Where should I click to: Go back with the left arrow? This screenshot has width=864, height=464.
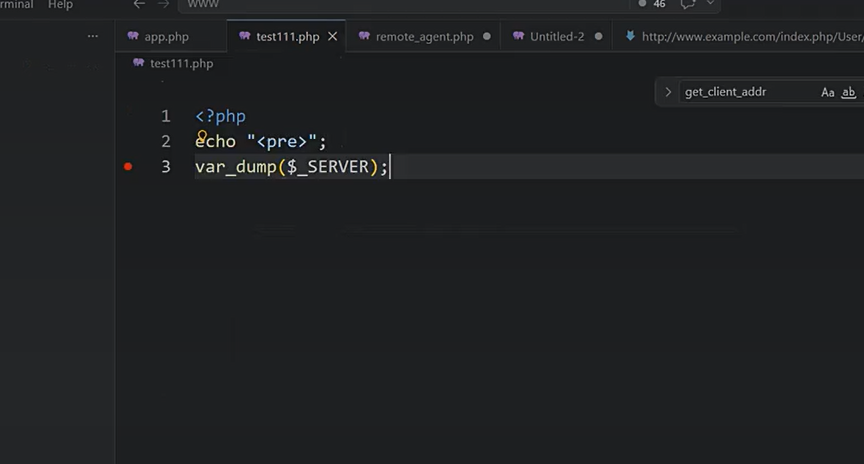click(139, 4)
